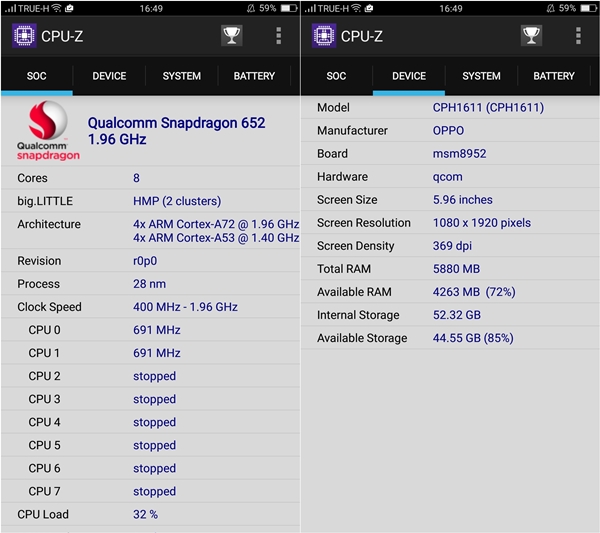The image size is (600, 533).
Task: Tap 4x ARM Cortex-A53 @ 1.40 GHz line
Action: click(216, 238)
